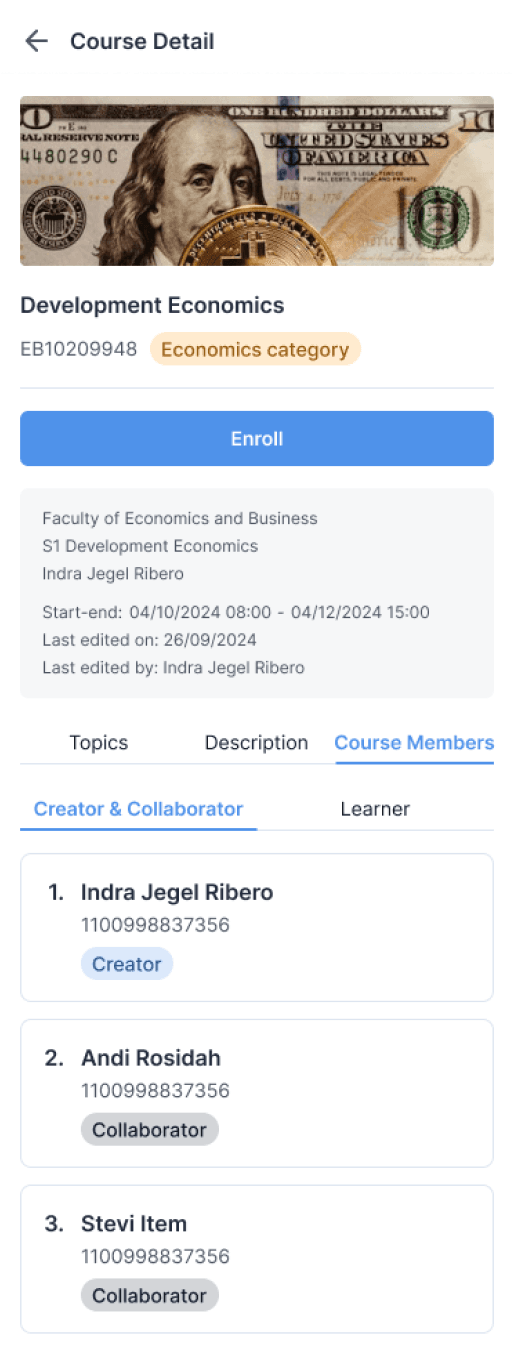This screenshot has width=514, height=1346.
Task: Click Stevi Item's Collaborator badge
Action: tap(150, 1296)
